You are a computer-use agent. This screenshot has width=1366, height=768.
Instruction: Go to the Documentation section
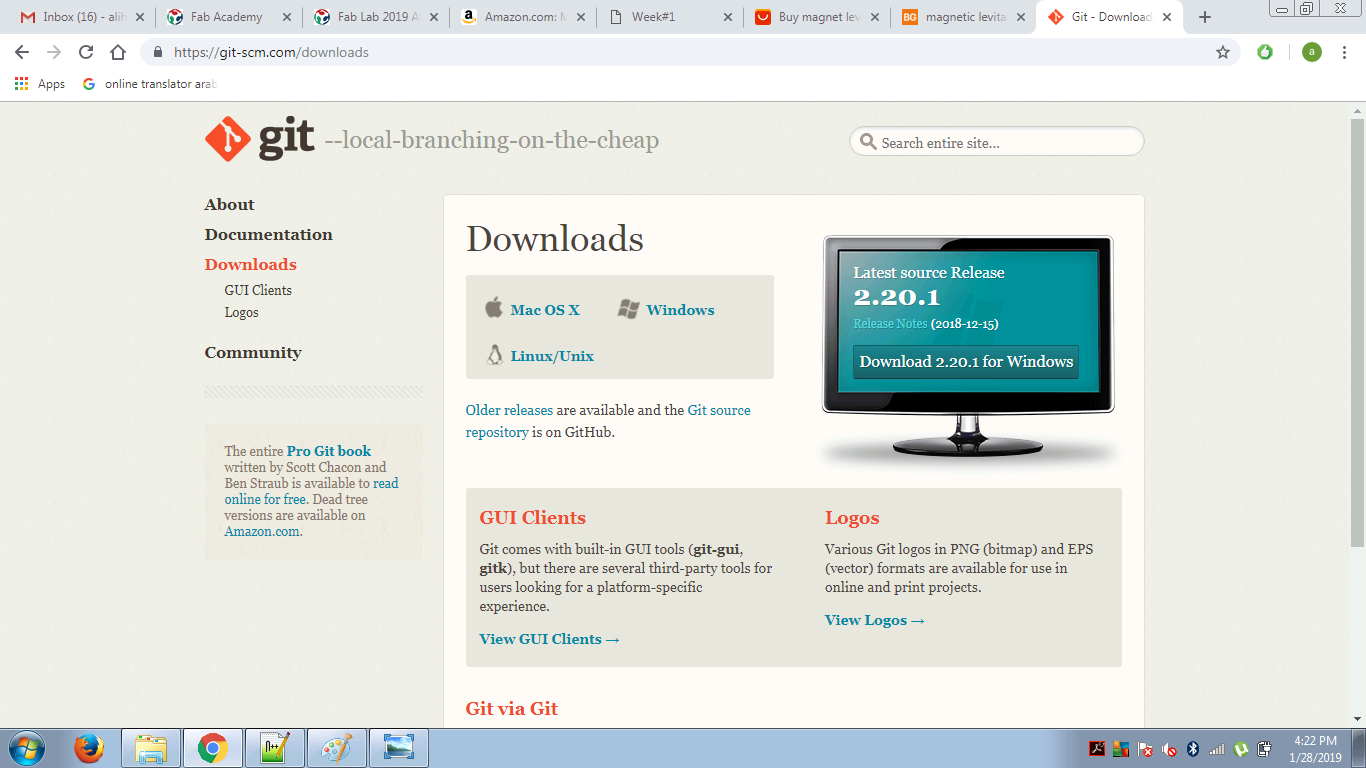268,234
